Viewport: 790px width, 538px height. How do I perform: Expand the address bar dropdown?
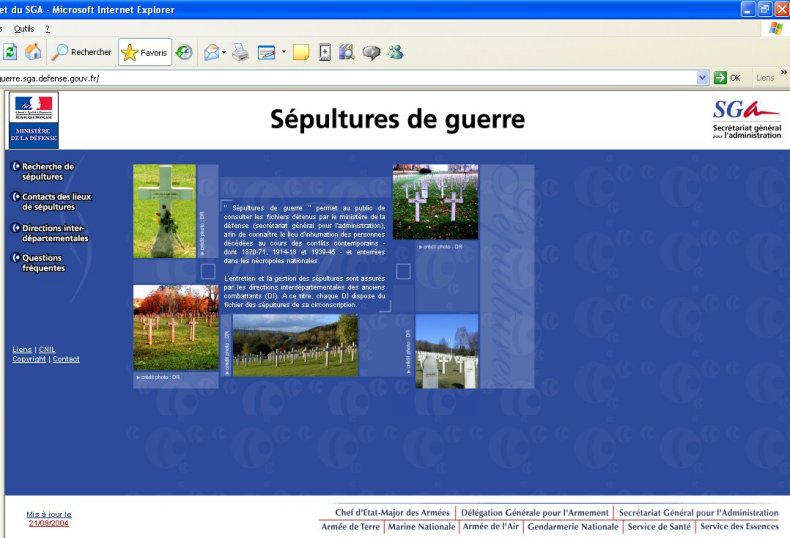coord(702,78)
